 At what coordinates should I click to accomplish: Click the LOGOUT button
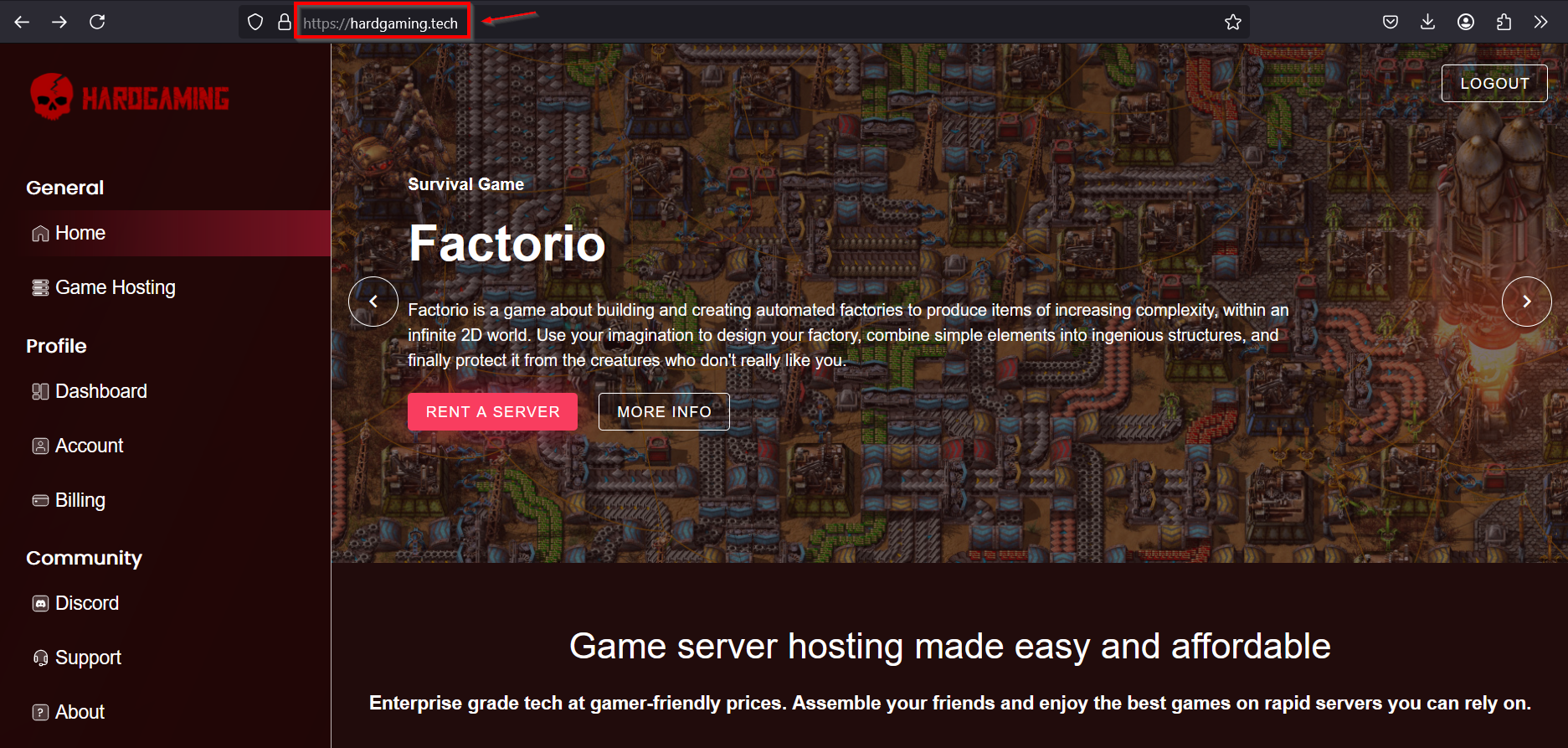pos(1494,83)
